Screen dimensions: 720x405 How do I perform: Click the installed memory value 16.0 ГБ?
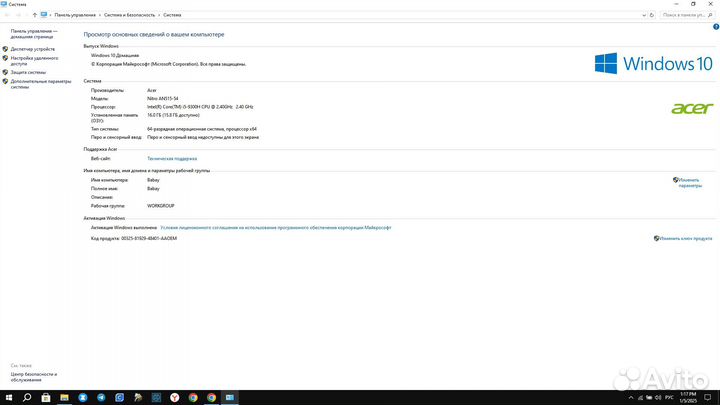point(173,115)
